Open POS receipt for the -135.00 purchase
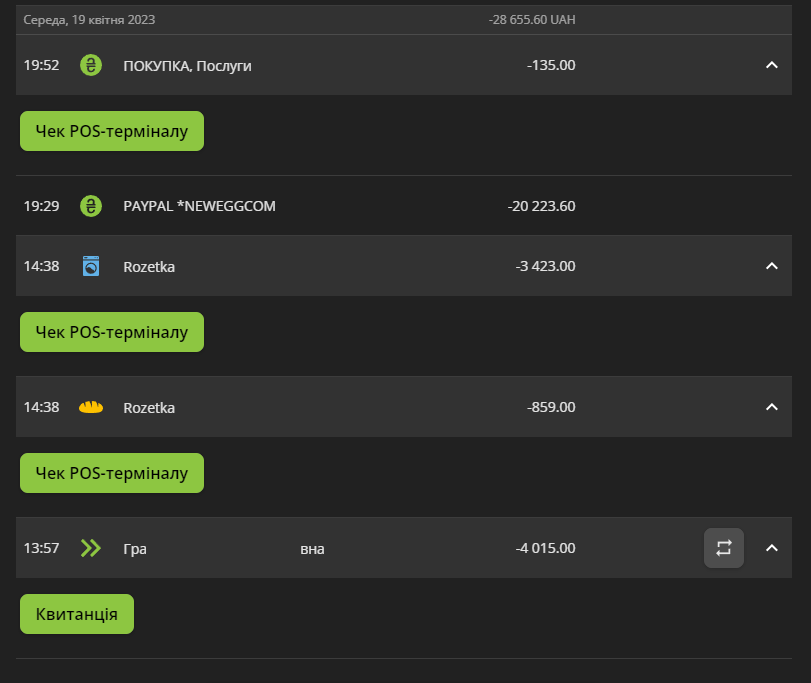 [112, 131]
